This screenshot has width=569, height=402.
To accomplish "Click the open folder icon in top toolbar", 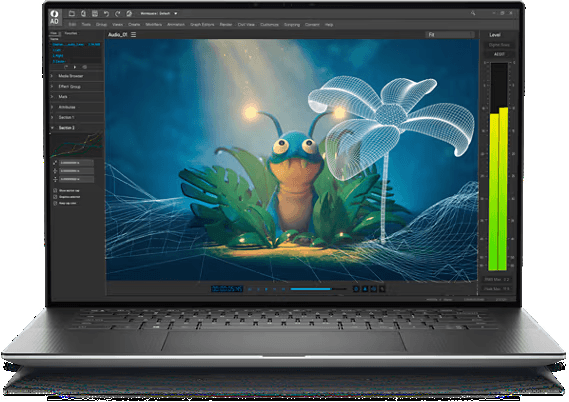I will pos(72,13).
